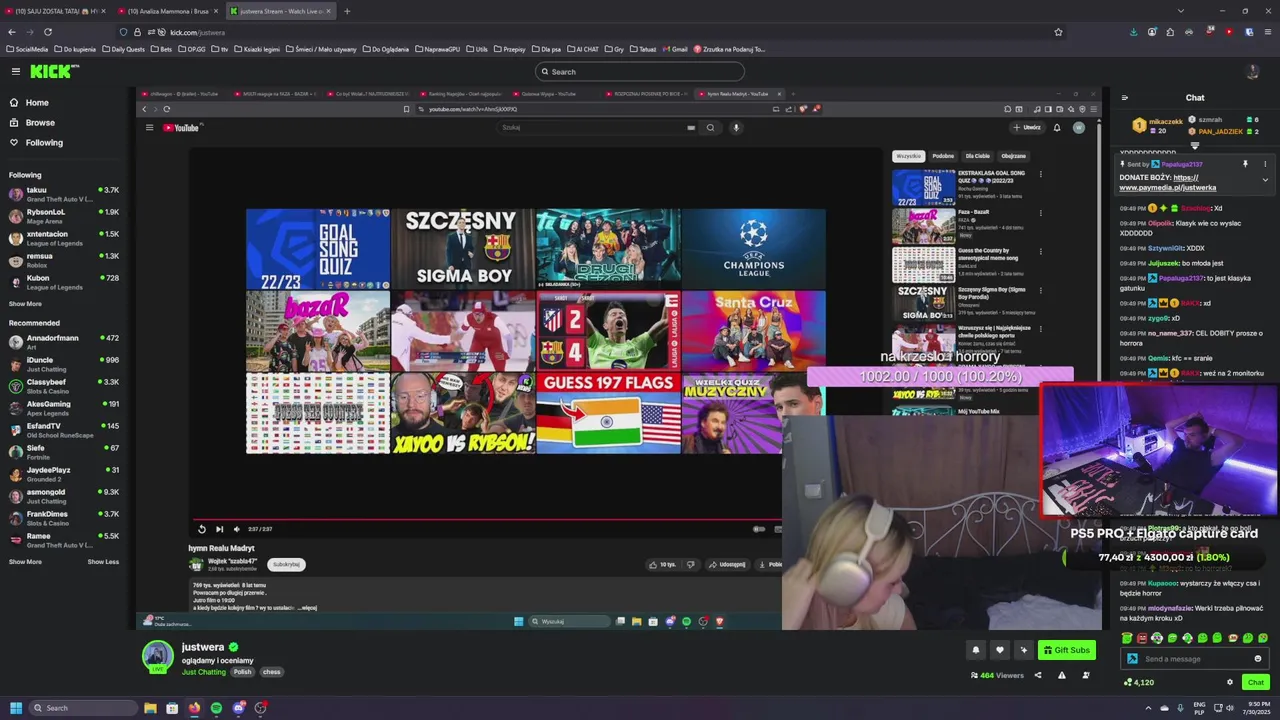Image resolution: width=1280 pixels, height=720 pixels.
Task: Collapse pinned message with chevron
Action: point(1265,180)
